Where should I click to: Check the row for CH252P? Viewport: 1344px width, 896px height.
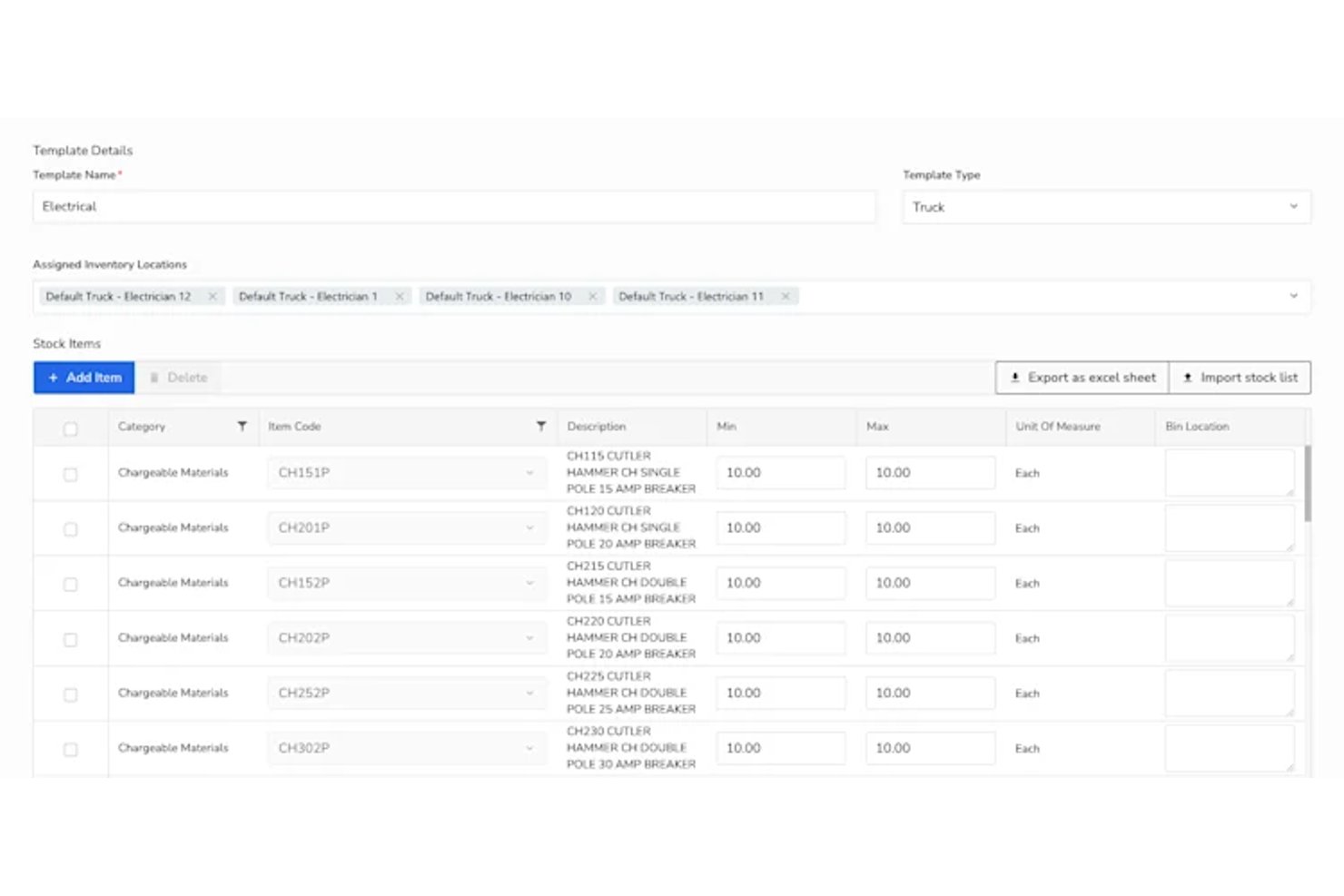[x=71, y=694]
